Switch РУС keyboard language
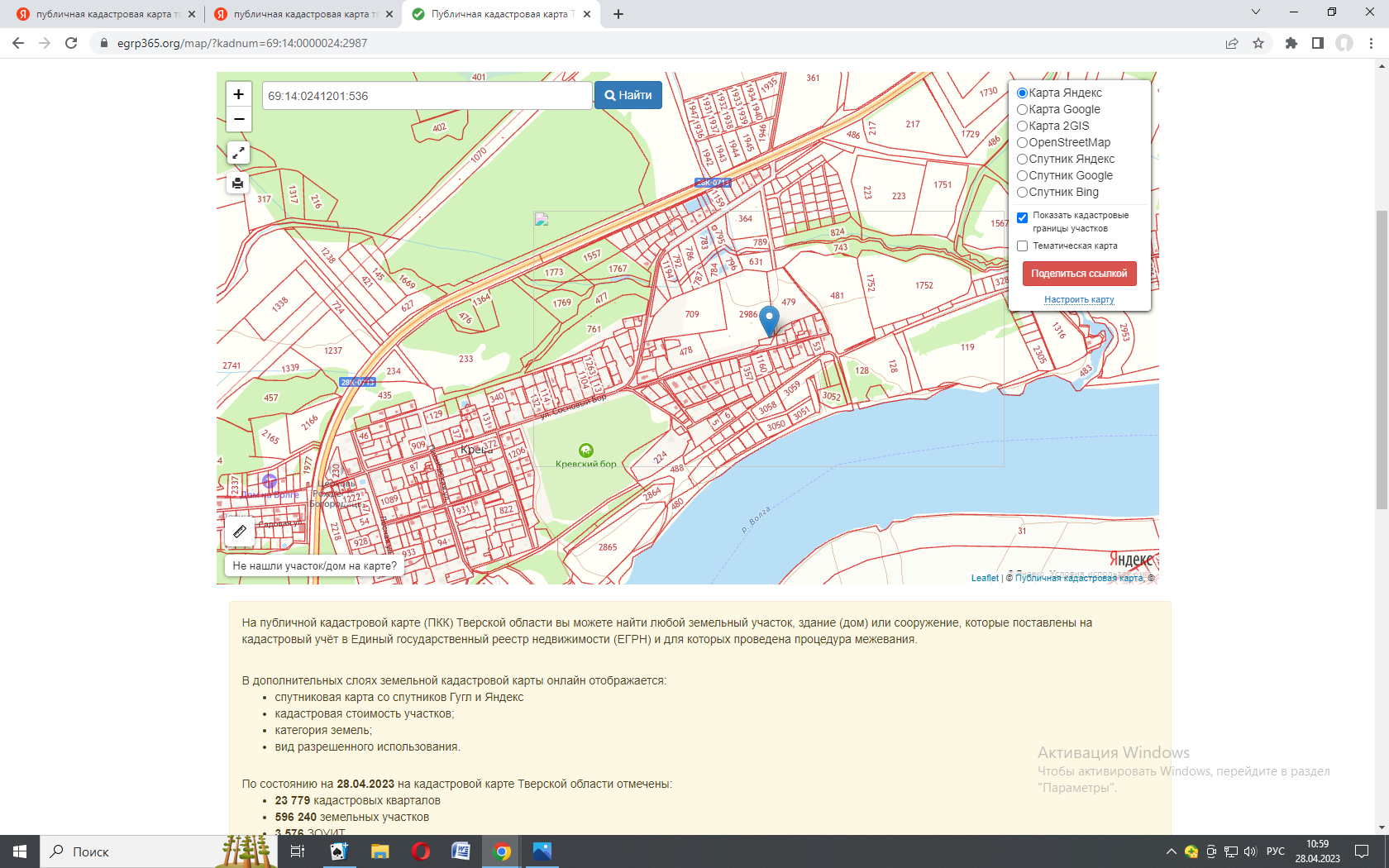 click(1276, 851)
